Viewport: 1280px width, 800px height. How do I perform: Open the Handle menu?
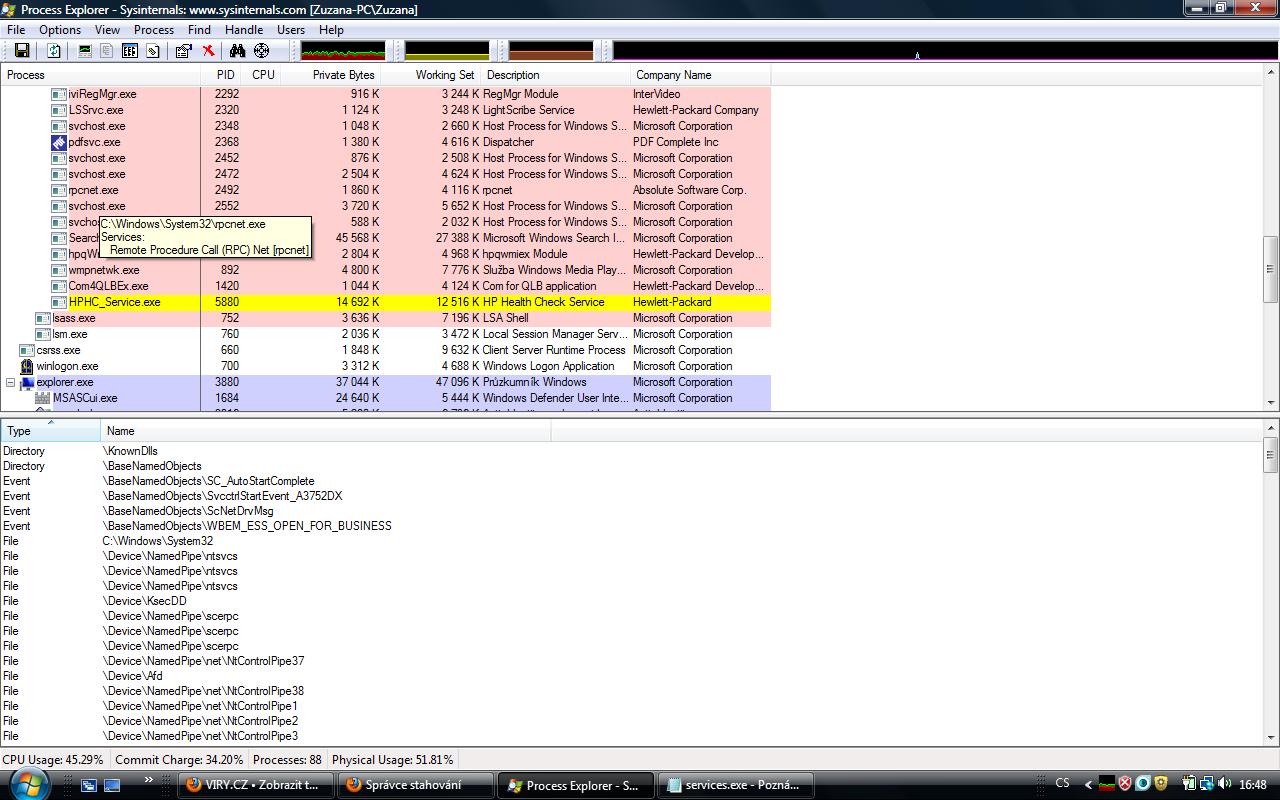coord(244,30)
